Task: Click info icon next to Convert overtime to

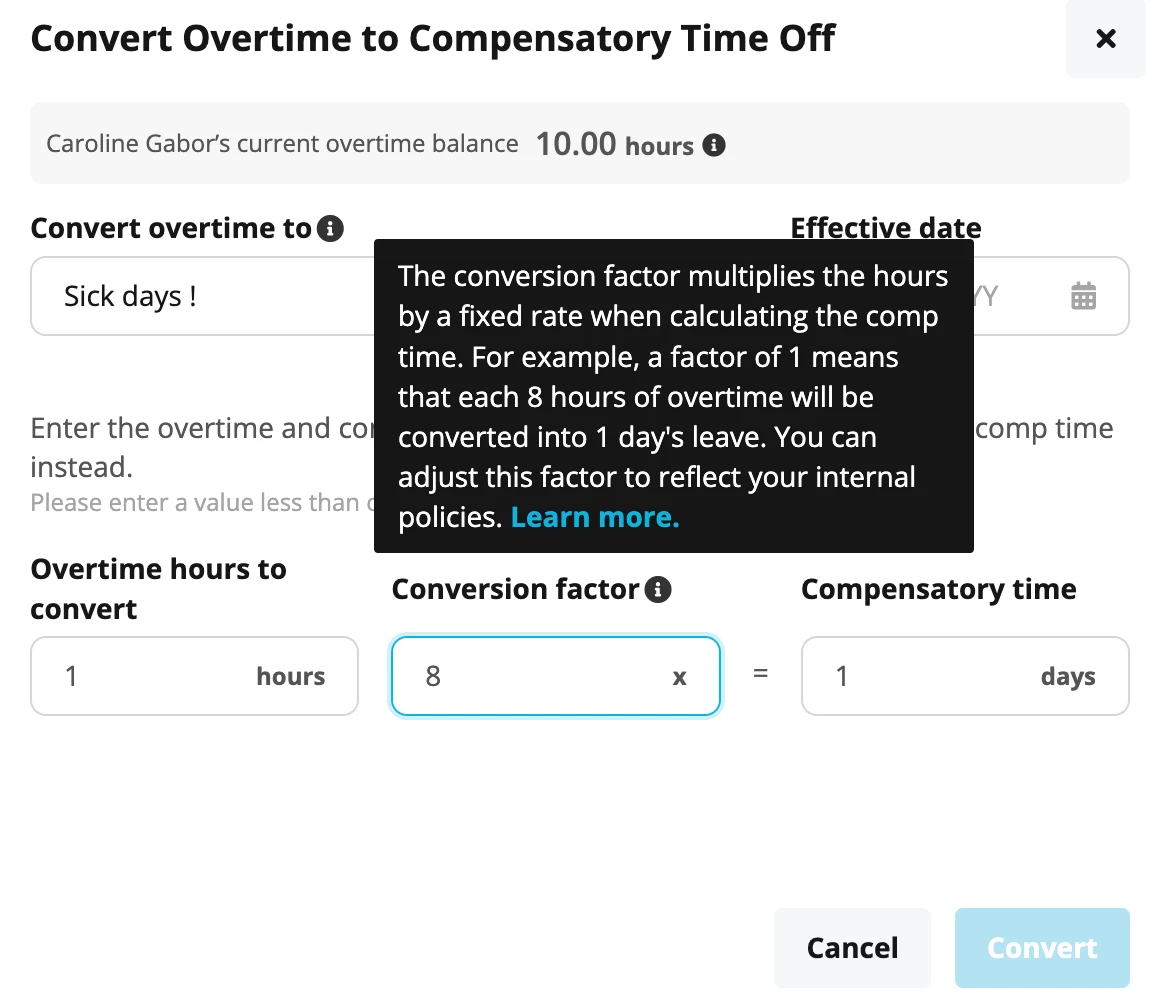Action: (x=330, y=228)
